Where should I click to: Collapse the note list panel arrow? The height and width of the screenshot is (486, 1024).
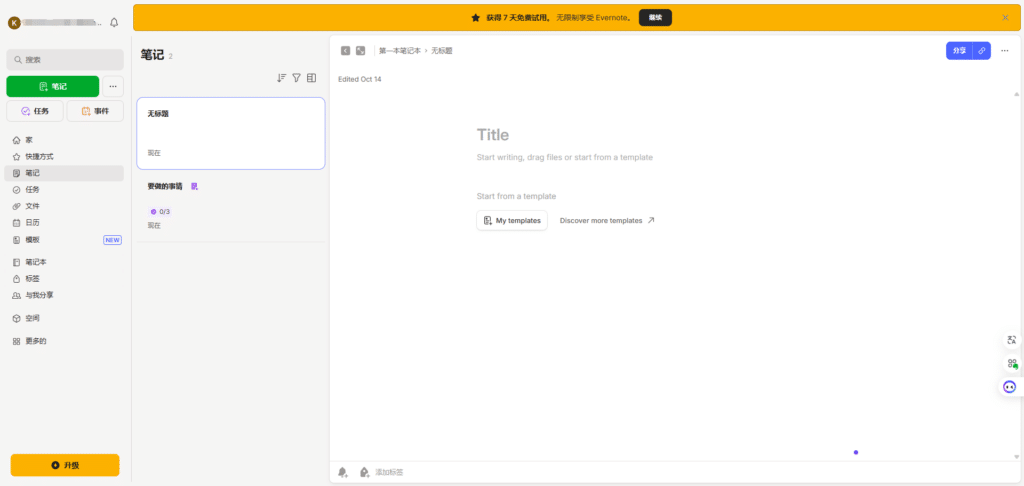pos(345,50)
